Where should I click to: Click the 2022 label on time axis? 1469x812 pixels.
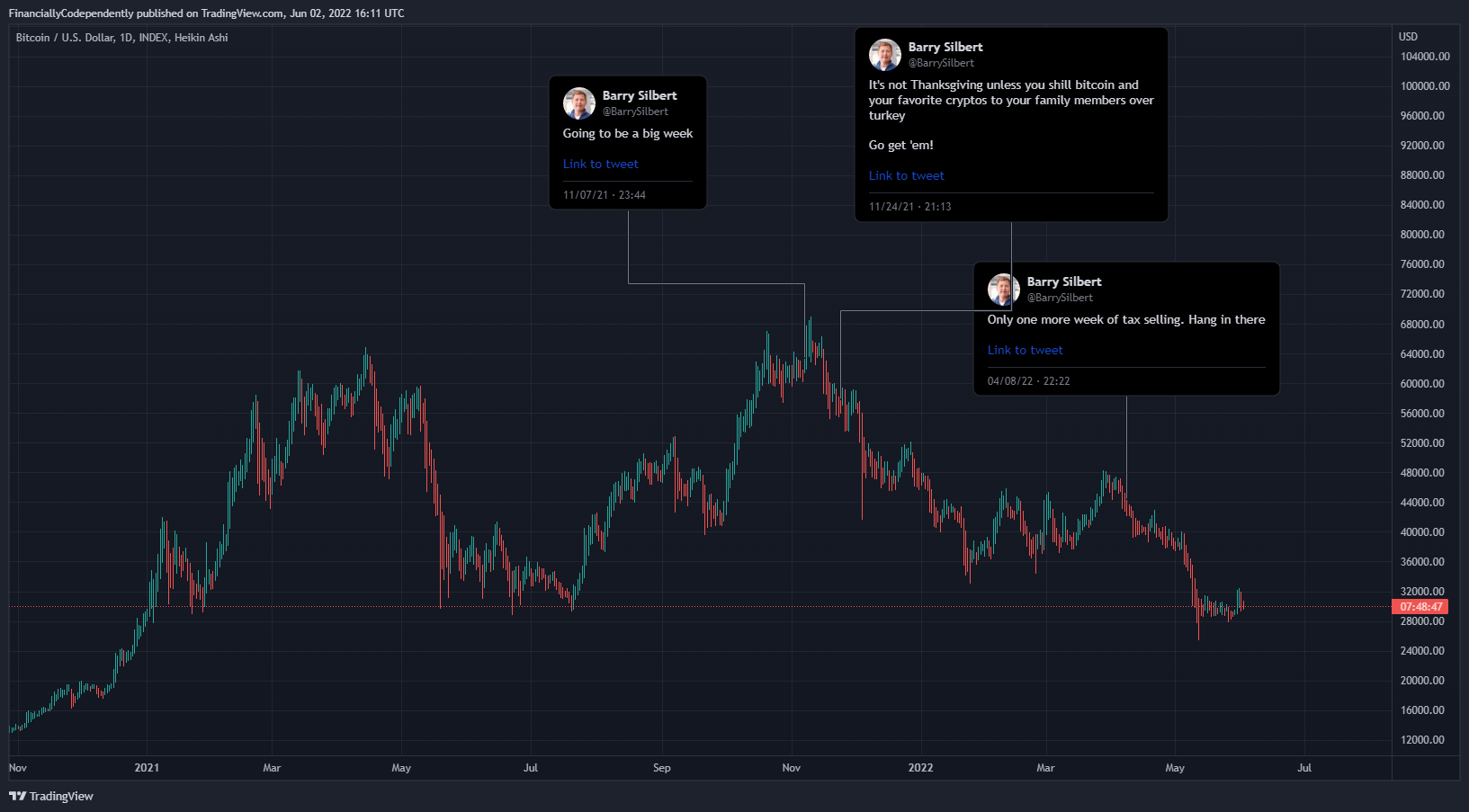[920, 768]
